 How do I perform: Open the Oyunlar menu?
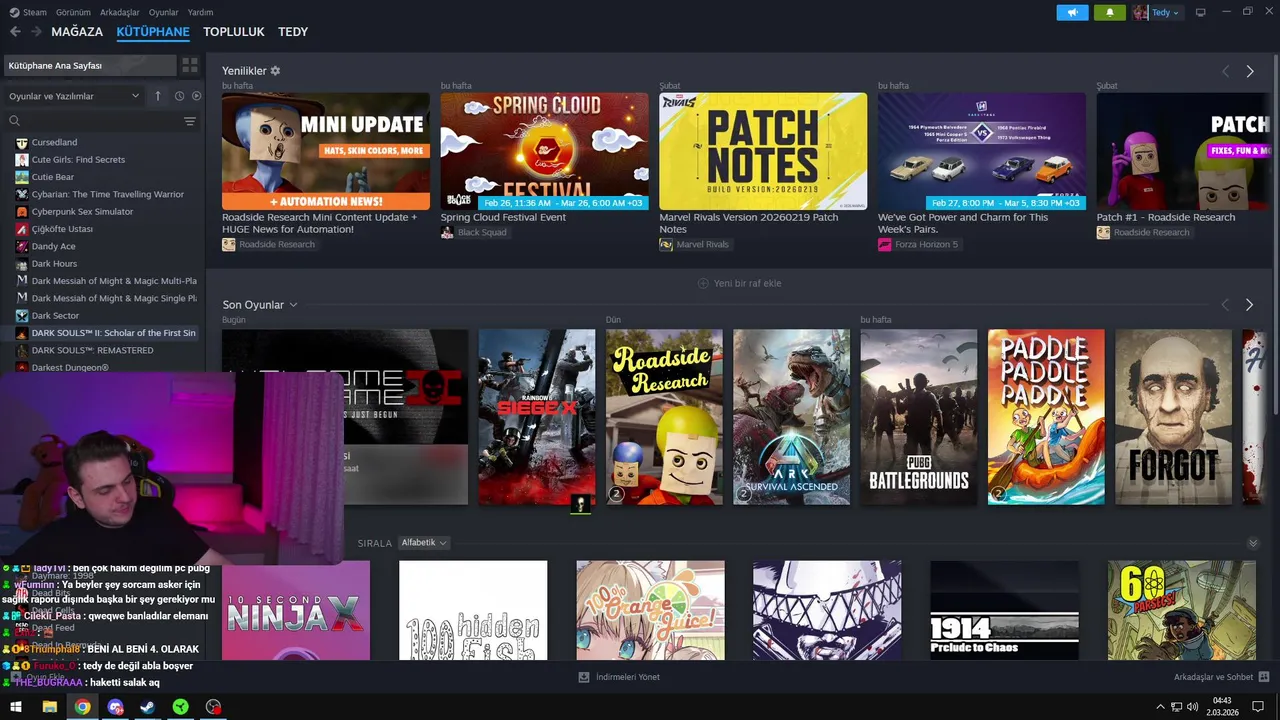[x=164, y=12]
